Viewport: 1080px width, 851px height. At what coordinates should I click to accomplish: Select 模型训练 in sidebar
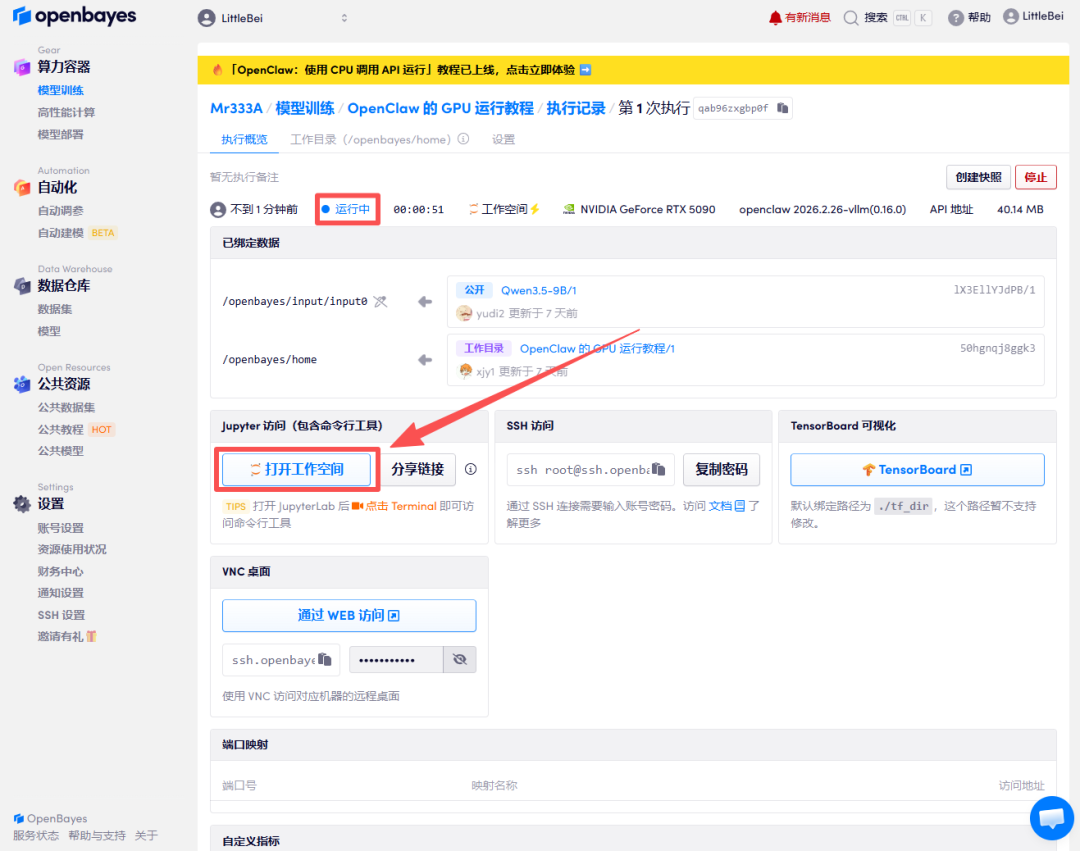61,90
